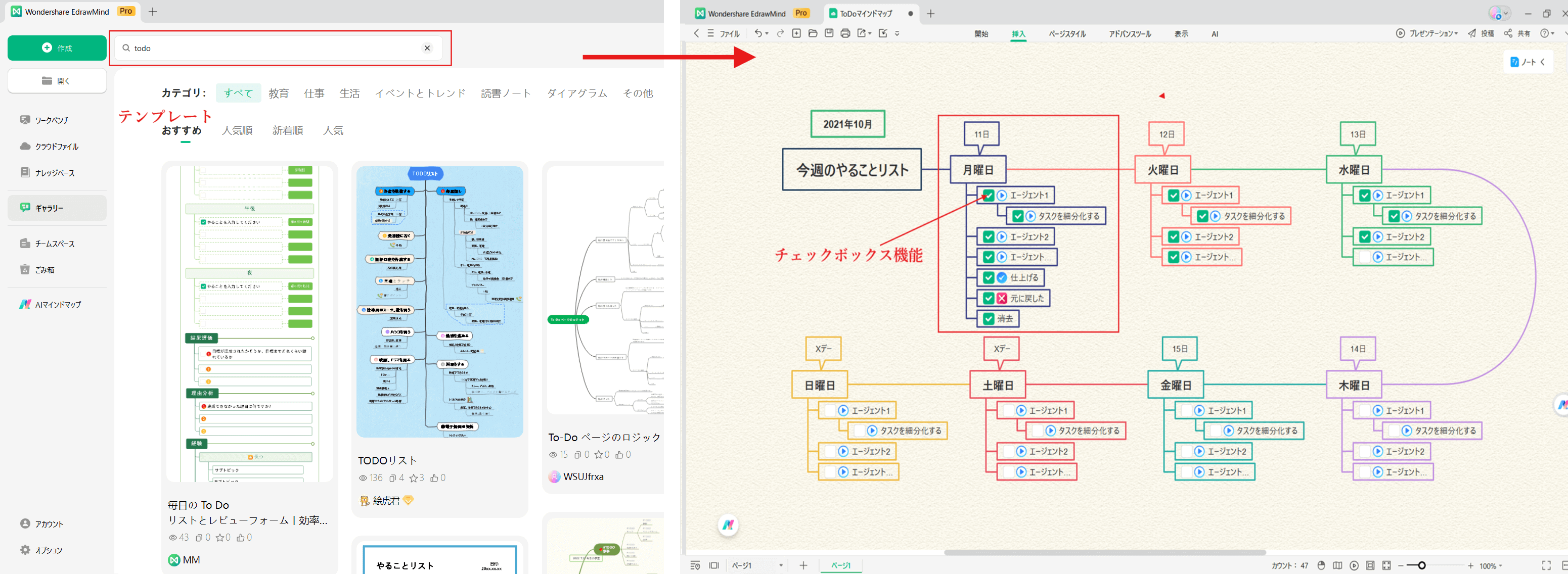The image size is (1568, 574).
Task: Uncheck the 消去 task checkbox
Action: point(988,318)
